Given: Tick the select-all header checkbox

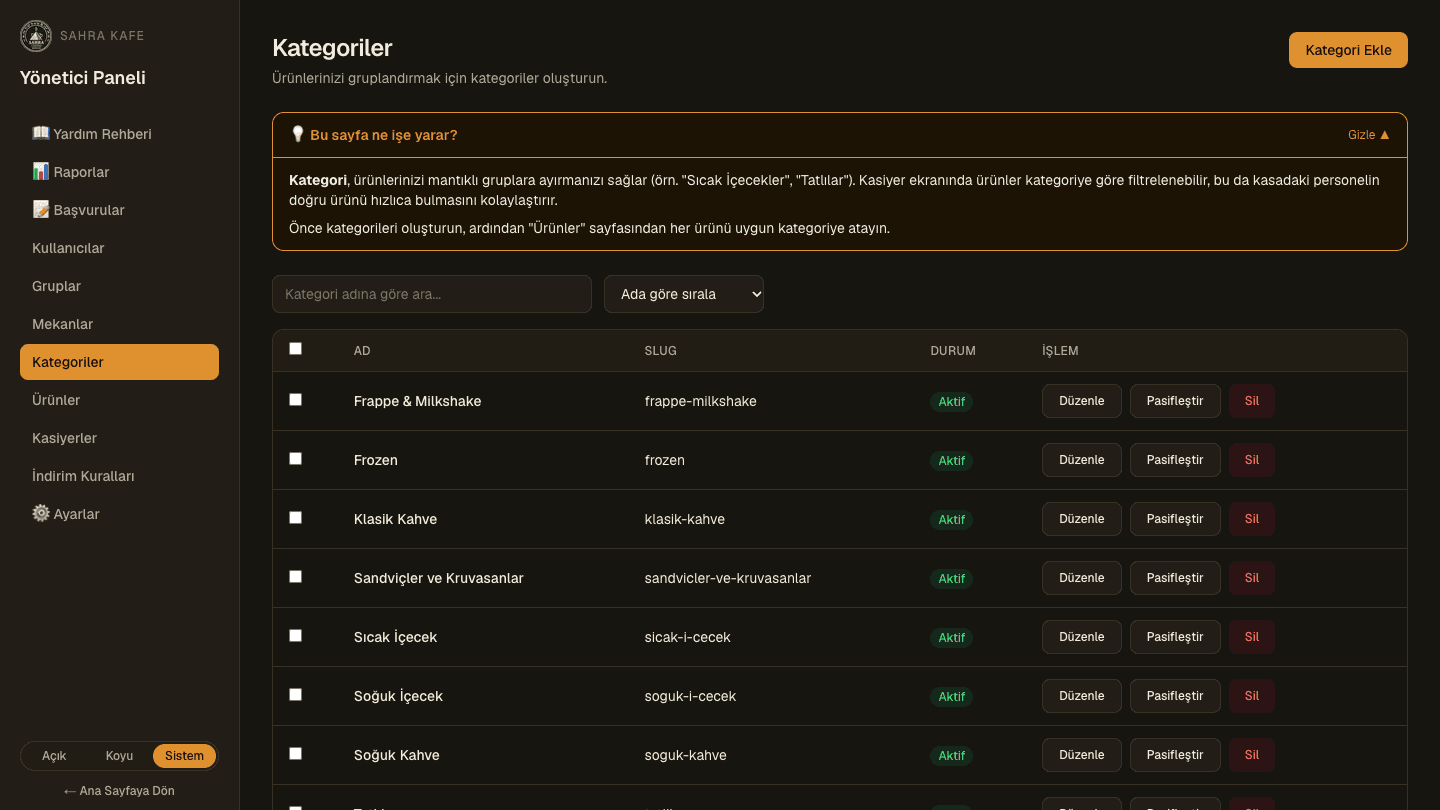Looking at the screenshot, I should pyautogui.click(x=295, y=349).
